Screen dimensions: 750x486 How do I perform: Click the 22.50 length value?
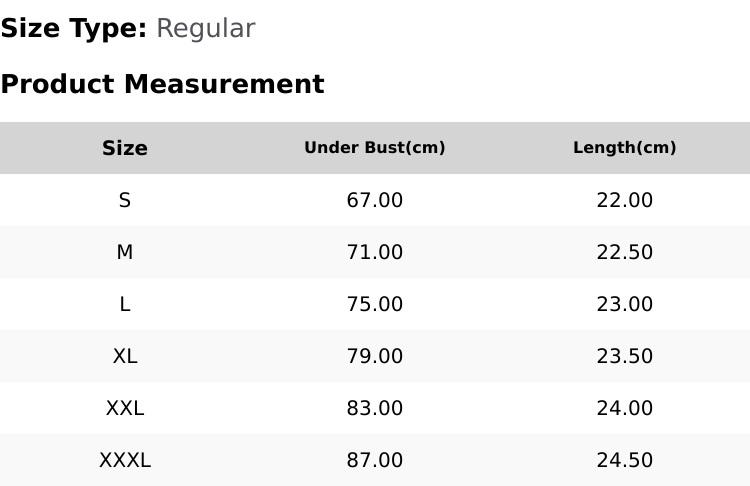625,252
